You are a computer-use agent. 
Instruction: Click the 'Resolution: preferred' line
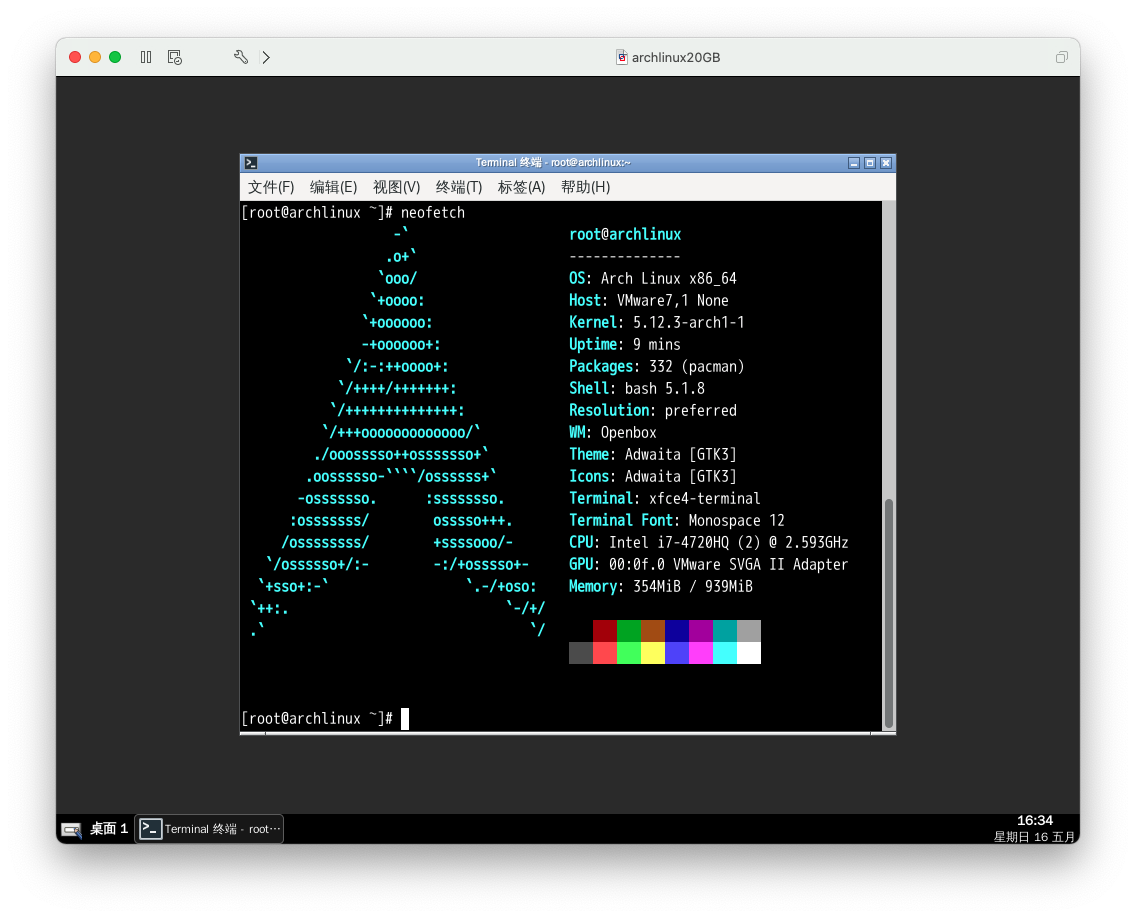(x=653, y=411)
